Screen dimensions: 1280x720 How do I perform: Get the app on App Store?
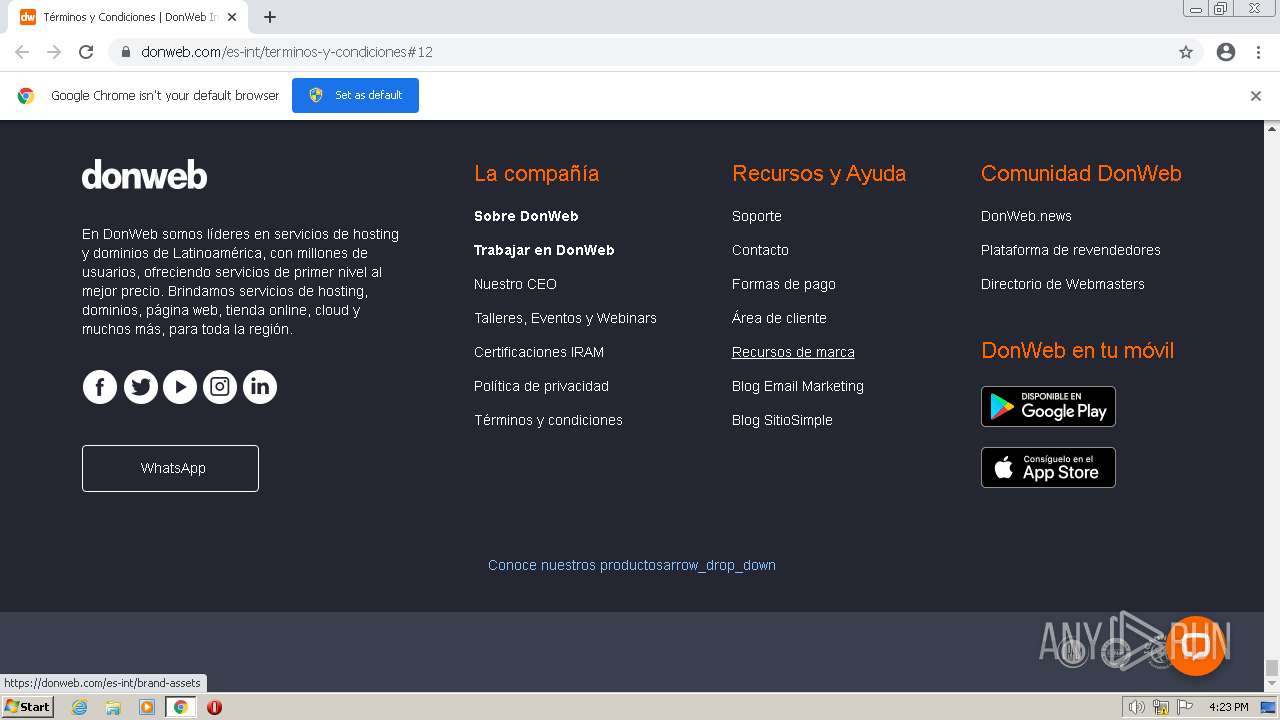[1048, 467]
